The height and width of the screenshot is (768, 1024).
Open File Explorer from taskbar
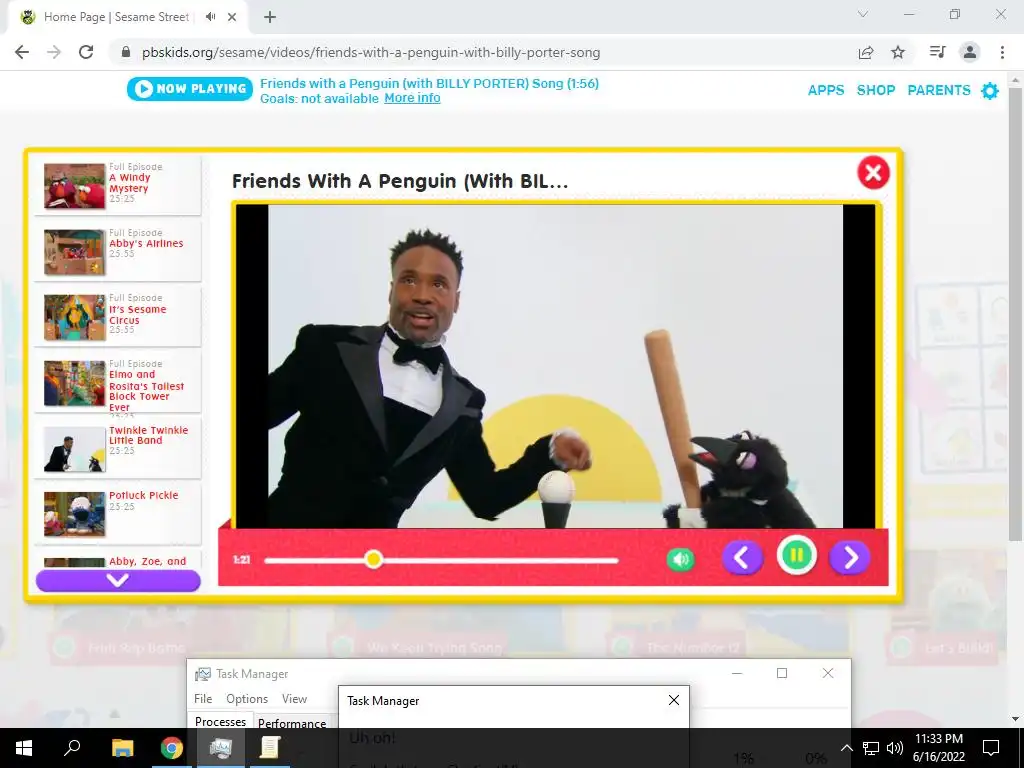[x=122, y=748]
